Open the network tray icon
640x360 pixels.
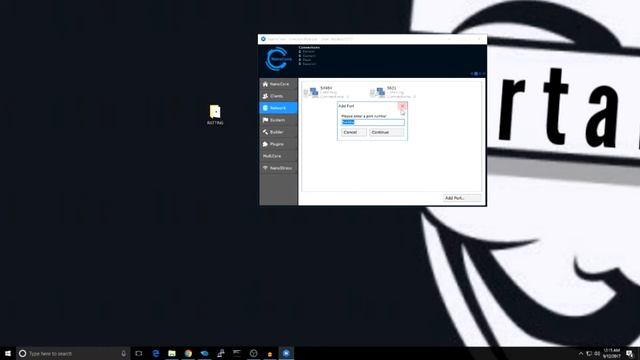pos(589,353)
